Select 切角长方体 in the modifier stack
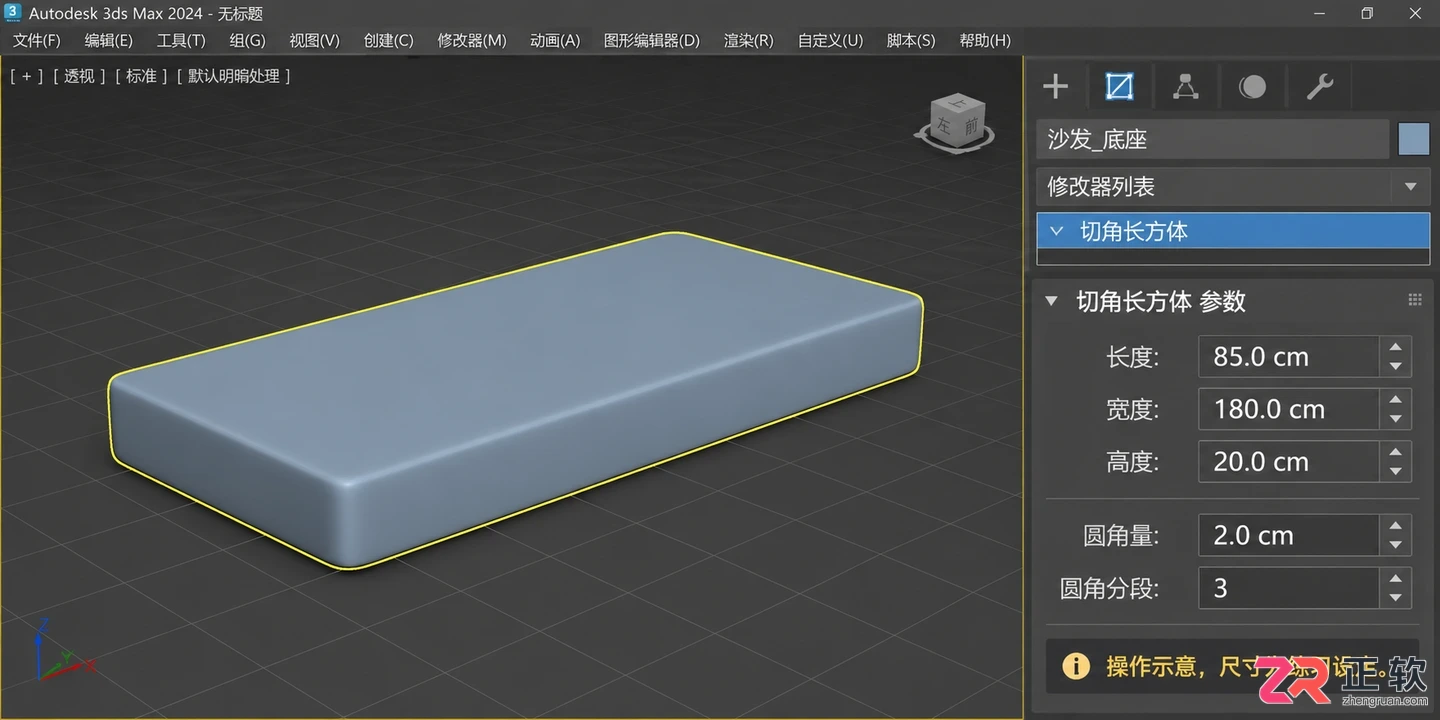This screenshot has height=720, width=1440. click(x=1233, y=231)
